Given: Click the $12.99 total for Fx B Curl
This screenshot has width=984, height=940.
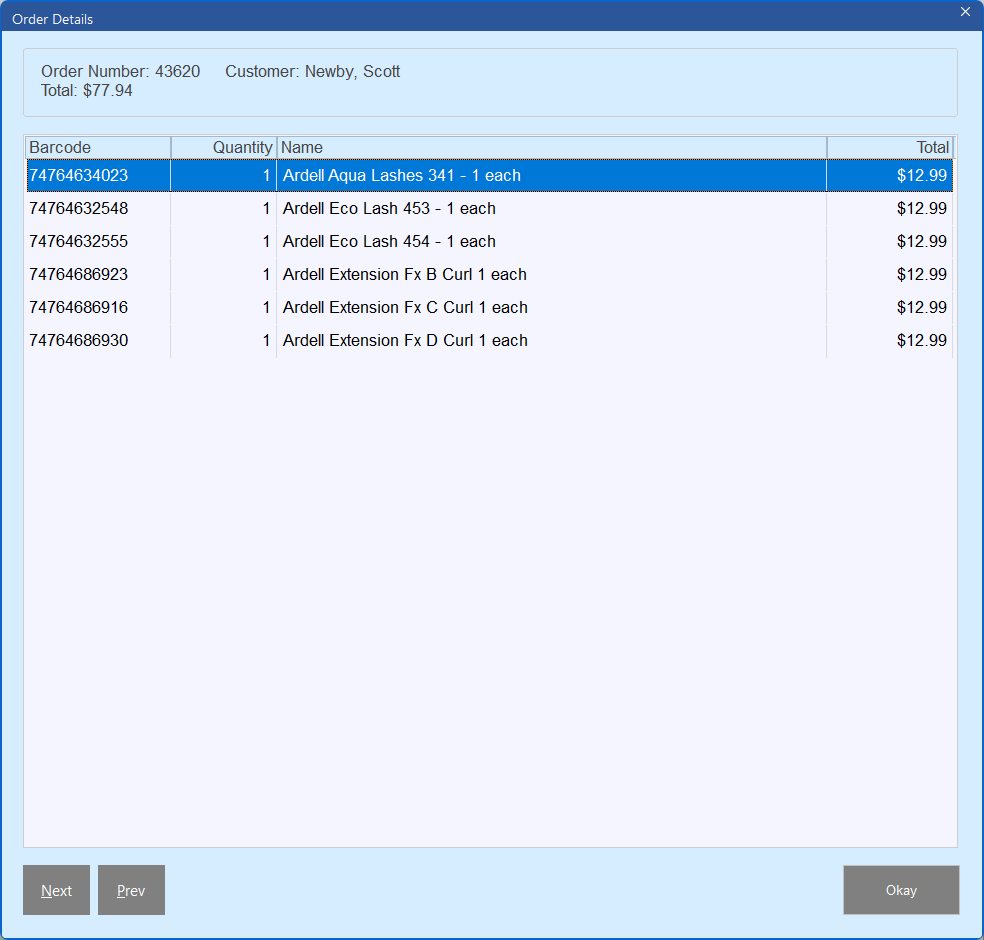Looking at the screenshot, I should [x=921, y=274].
